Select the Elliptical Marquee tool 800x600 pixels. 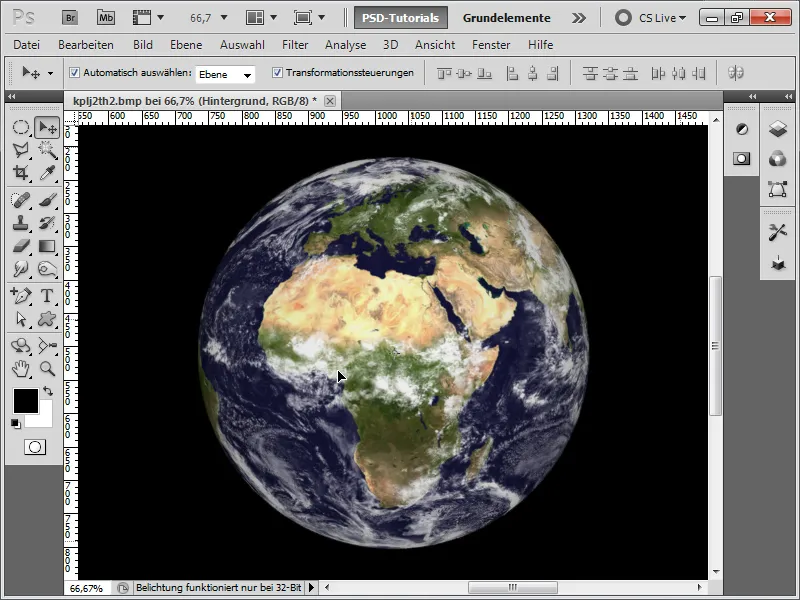tap(21, 127)
